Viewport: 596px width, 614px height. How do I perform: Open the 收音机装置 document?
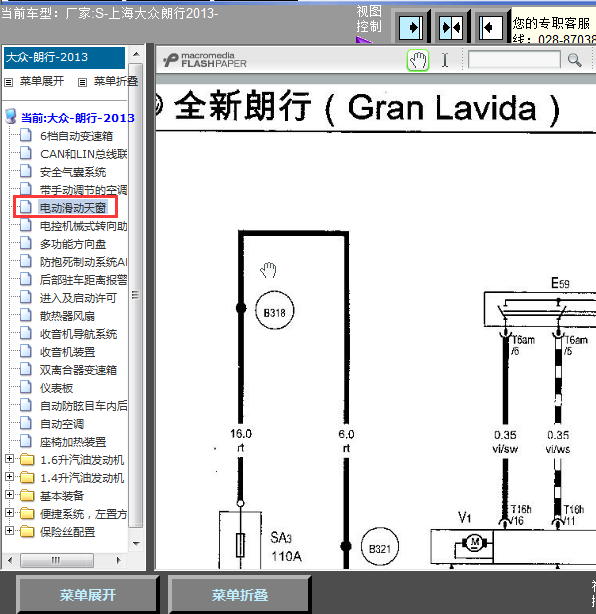click(67, 352)
